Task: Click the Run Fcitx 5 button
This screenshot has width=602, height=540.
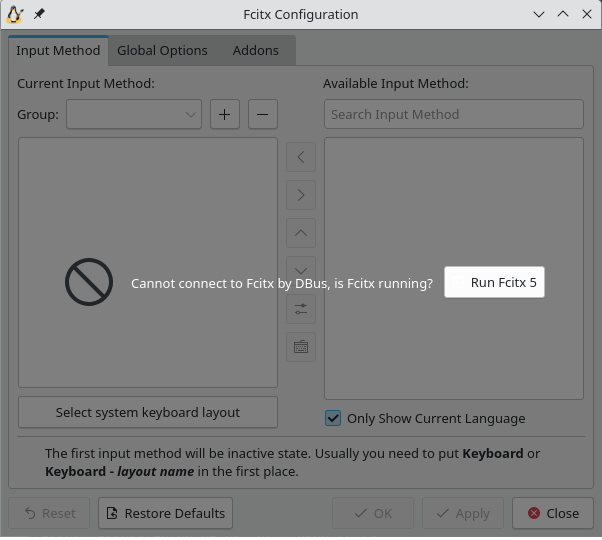Action: pyautogui.click(x=494, y=282)
